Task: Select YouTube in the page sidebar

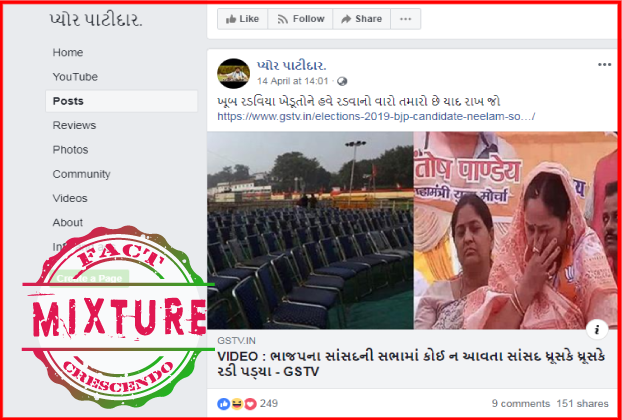Action: pos(75,77)
